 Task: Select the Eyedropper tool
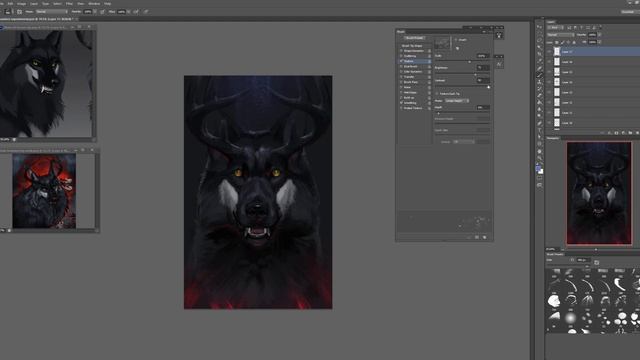coord(540,61)
